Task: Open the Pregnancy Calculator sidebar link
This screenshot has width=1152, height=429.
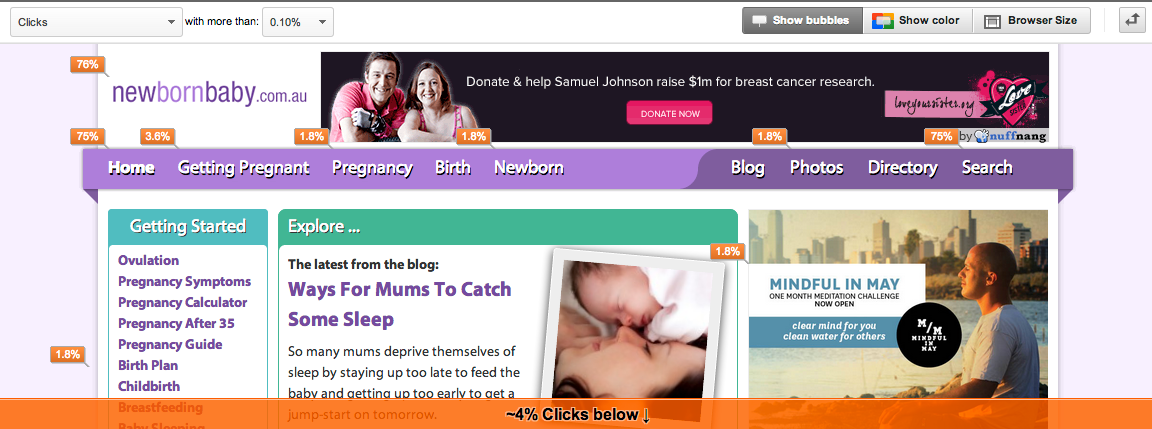Action: (182, 303)
